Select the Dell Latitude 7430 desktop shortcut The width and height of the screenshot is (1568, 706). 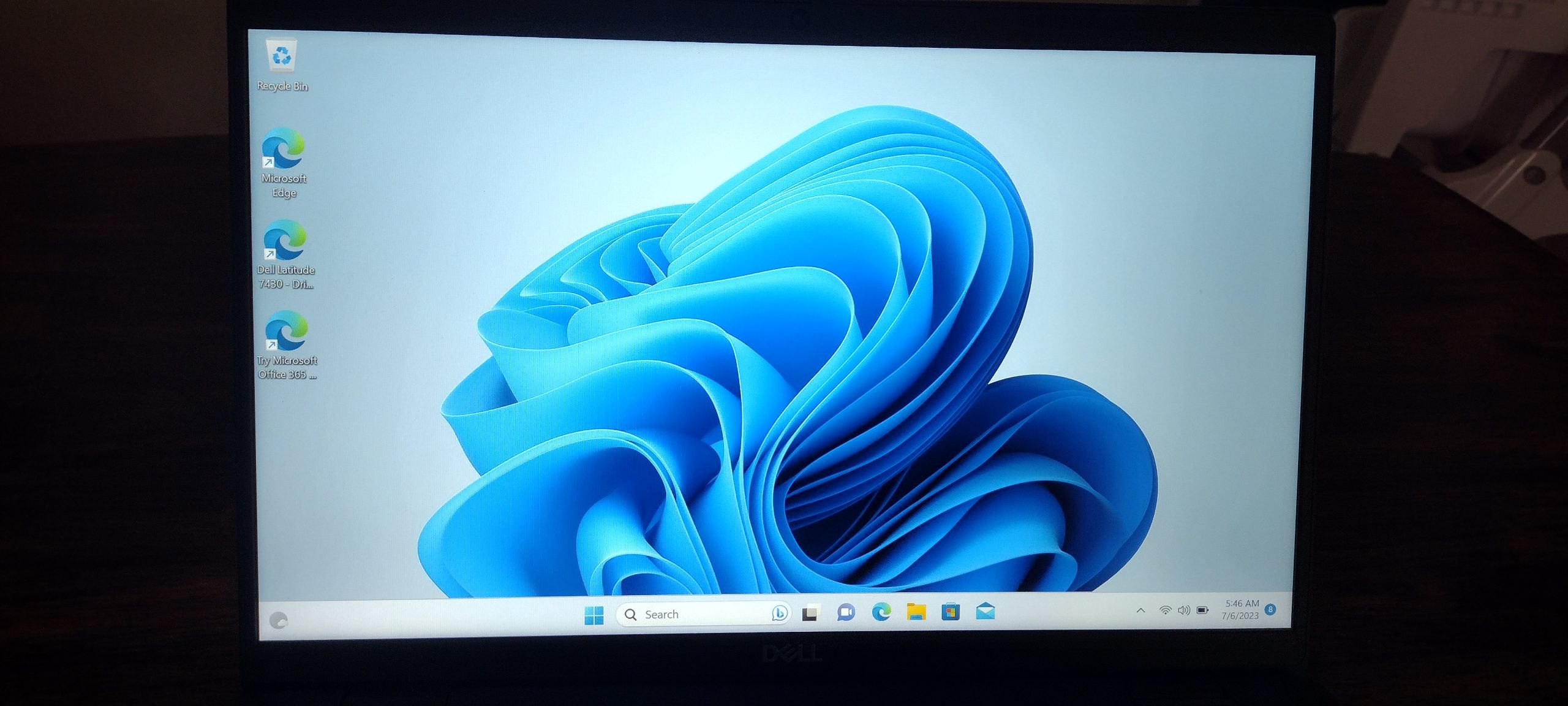pyautogui.click(x=285, y=254)
